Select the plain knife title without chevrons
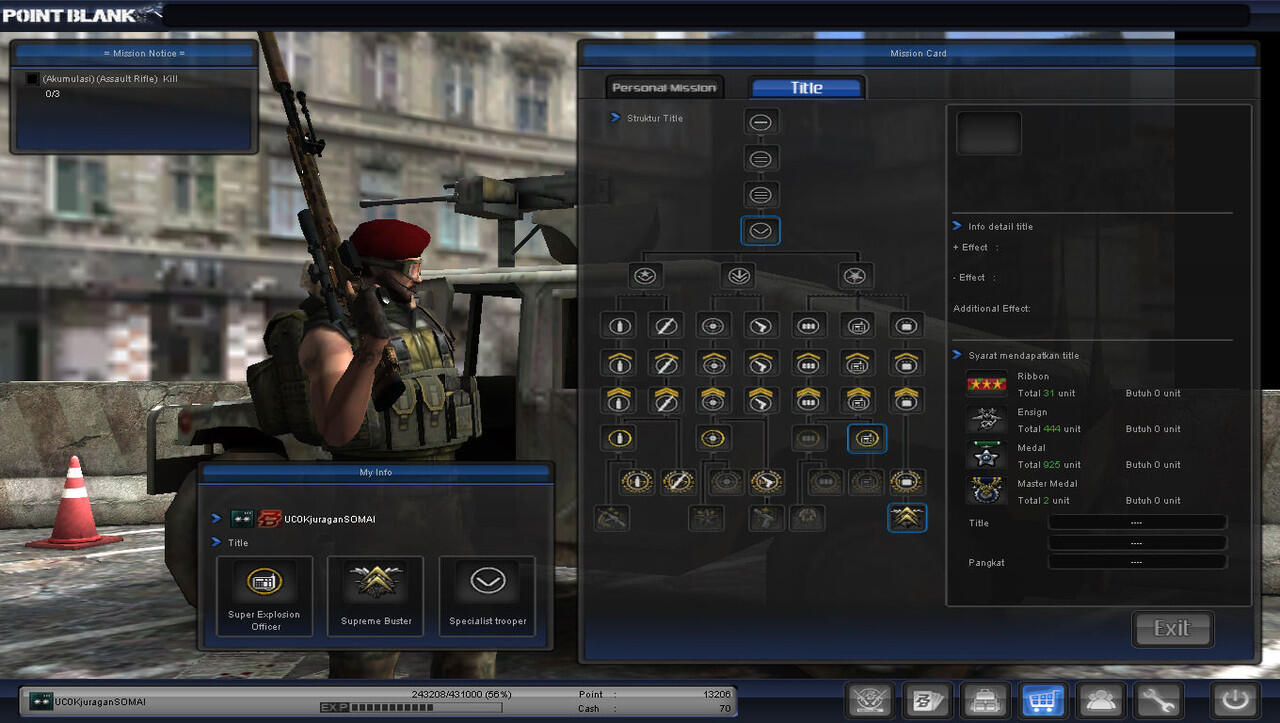 coord(665,325)
